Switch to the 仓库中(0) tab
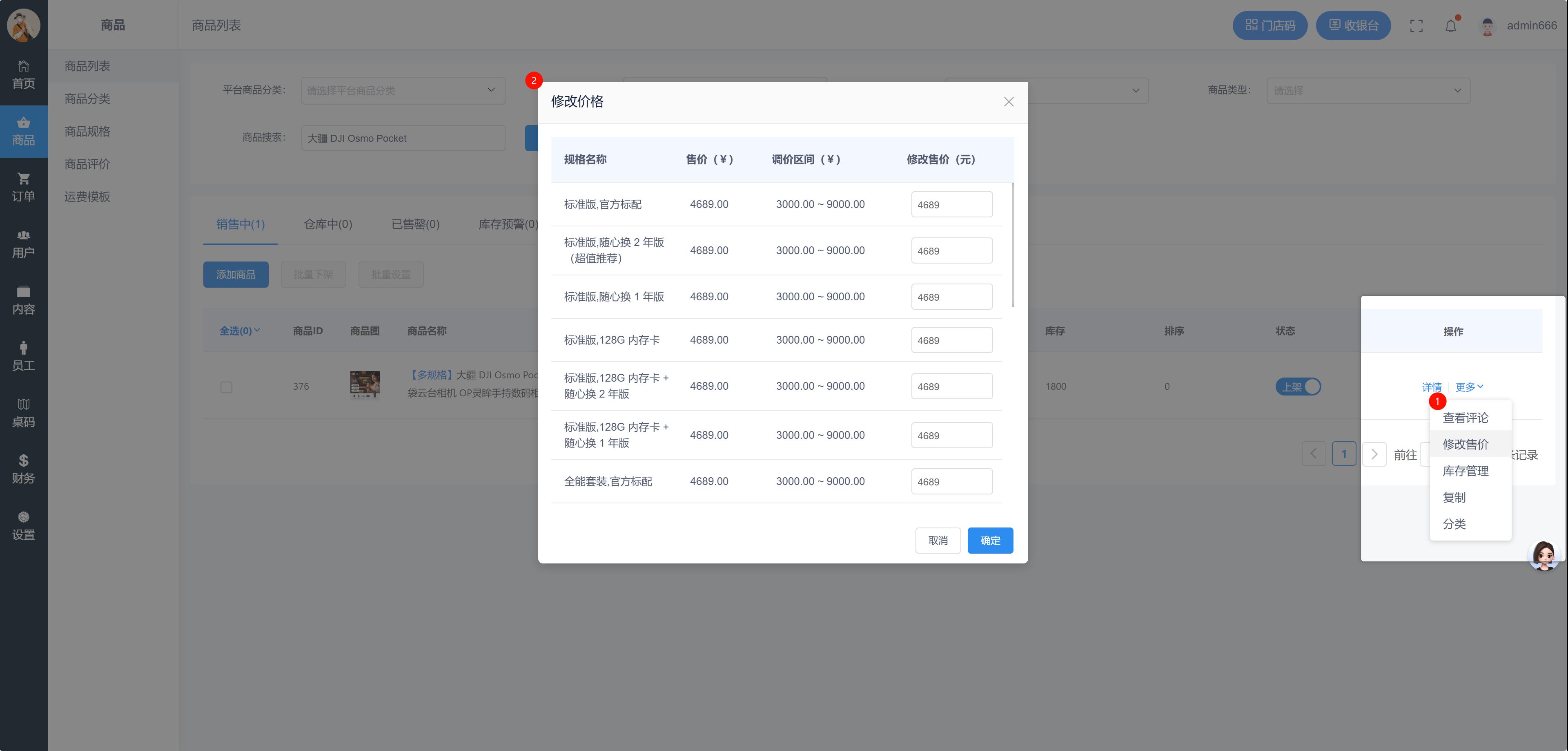The height and width of the screenshot is (751, 1568). tap(327, 224)
